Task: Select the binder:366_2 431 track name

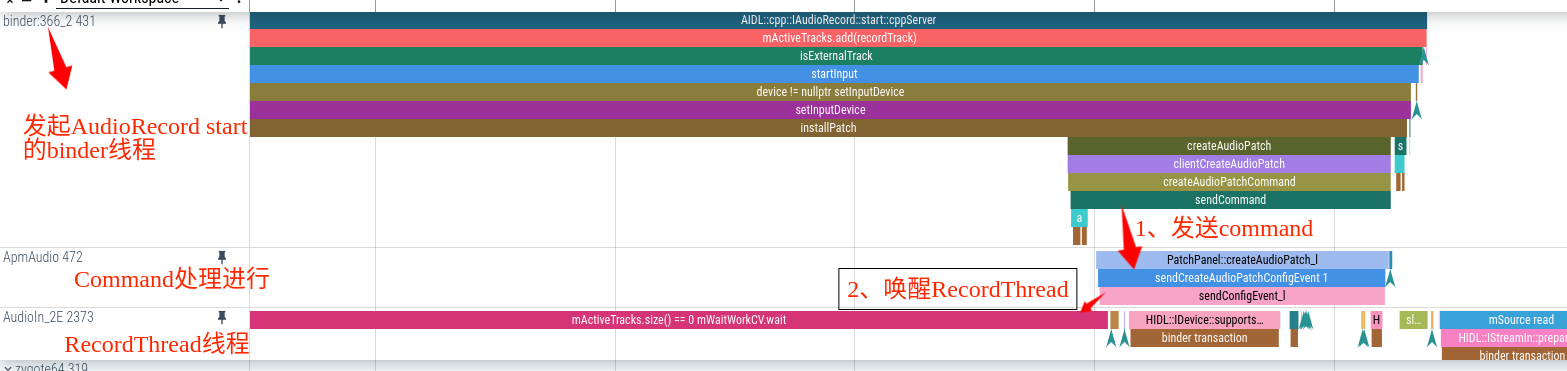Action: pyautogui.click(x=49, y=21)
